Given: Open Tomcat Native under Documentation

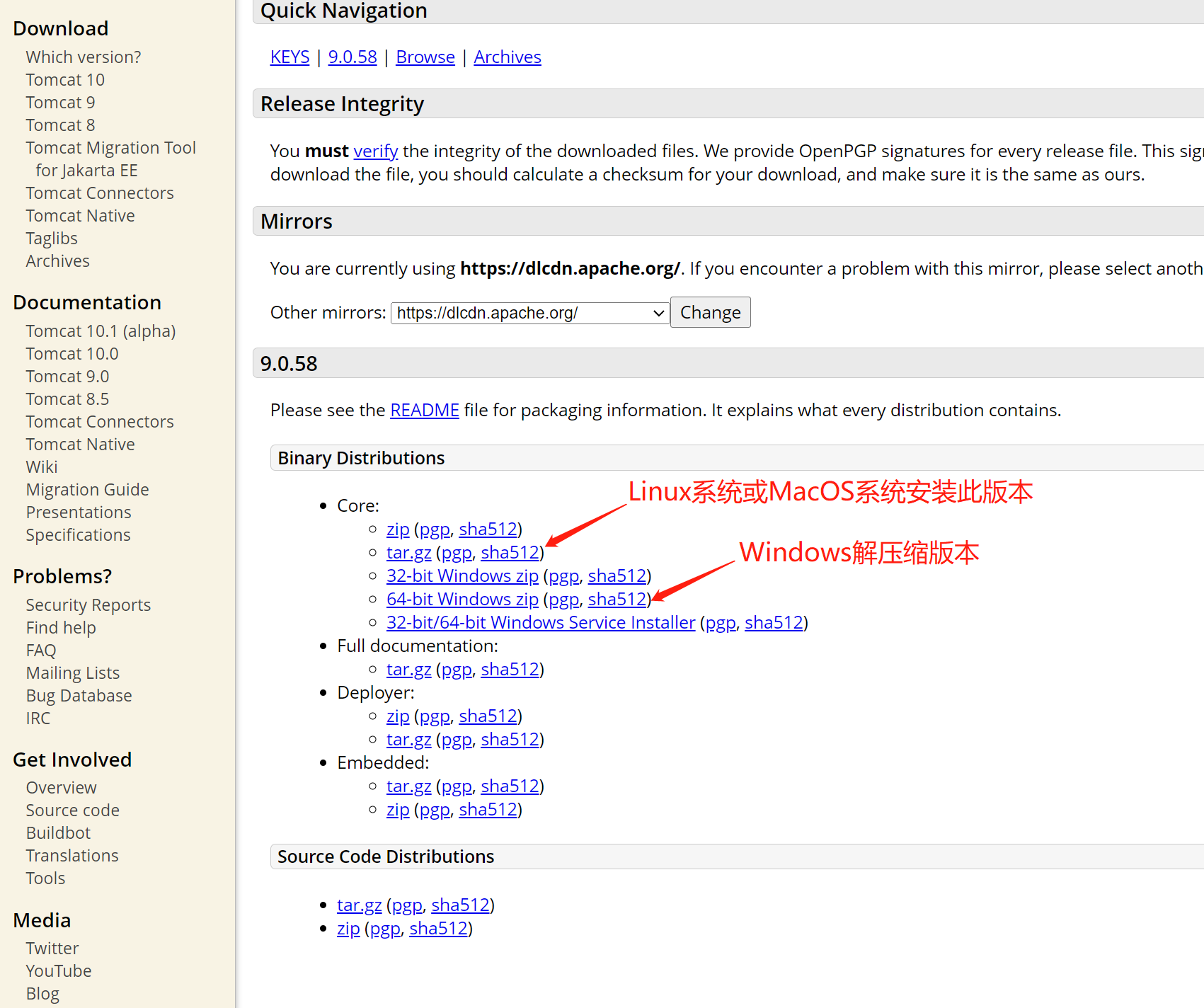Looking at the screenshot, I should coord(80,445).
